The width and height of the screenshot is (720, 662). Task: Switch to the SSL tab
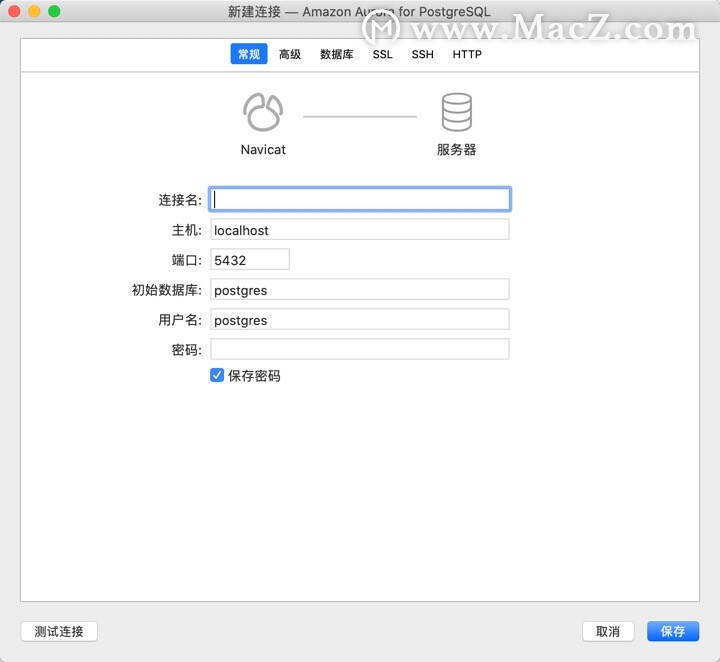point(382,54)
